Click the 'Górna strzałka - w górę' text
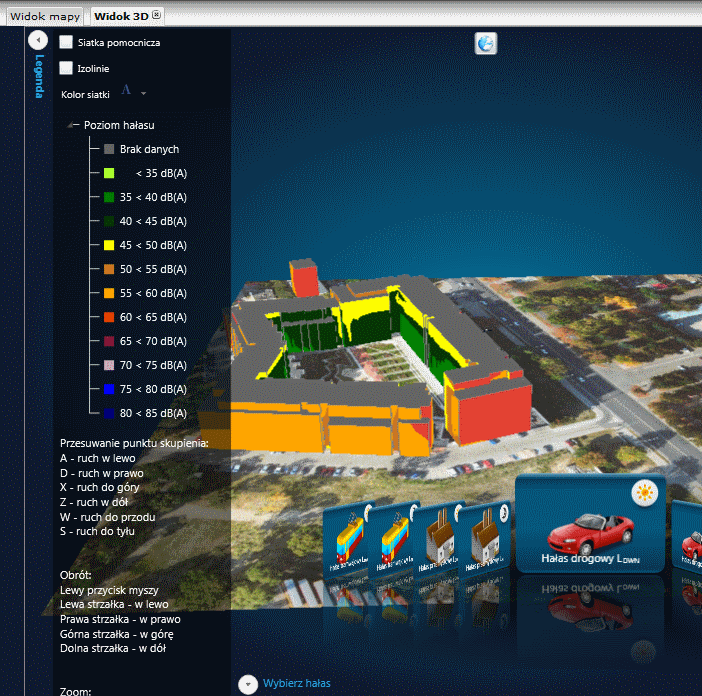The width and height of the screenshot is (702, 696). point(116,634)
